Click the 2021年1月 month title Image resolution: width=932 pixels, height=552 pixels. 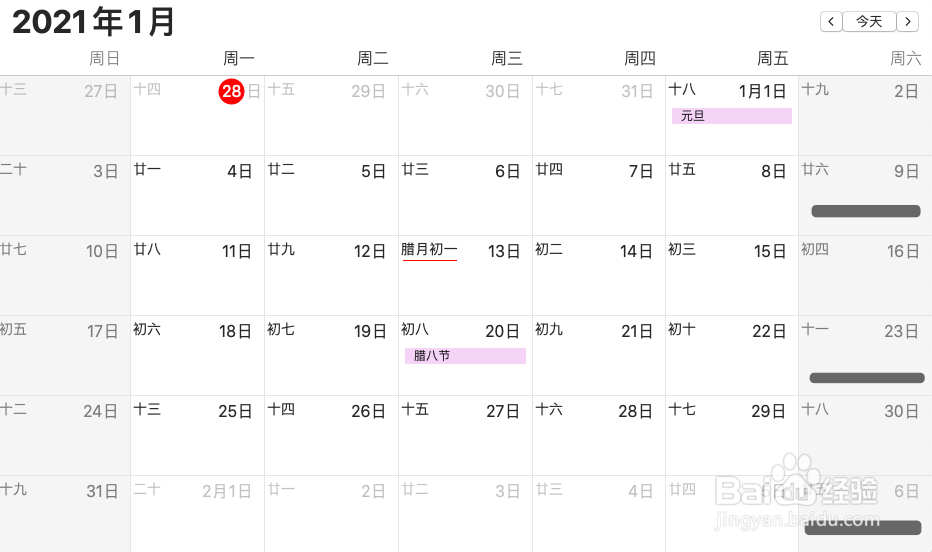[94, 22]
